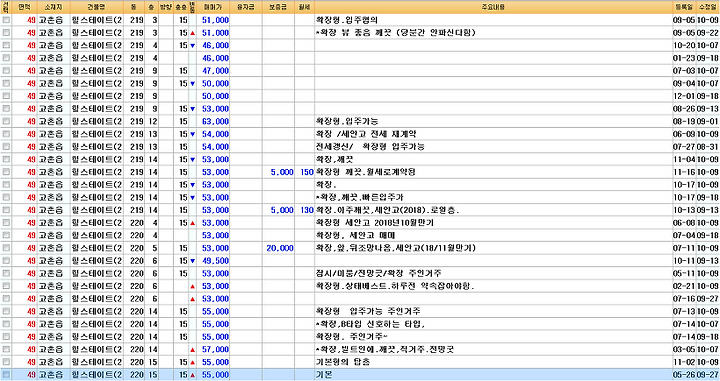
Task: Click the red up arrow in the 07-16 row
Action: coord(192,299)
